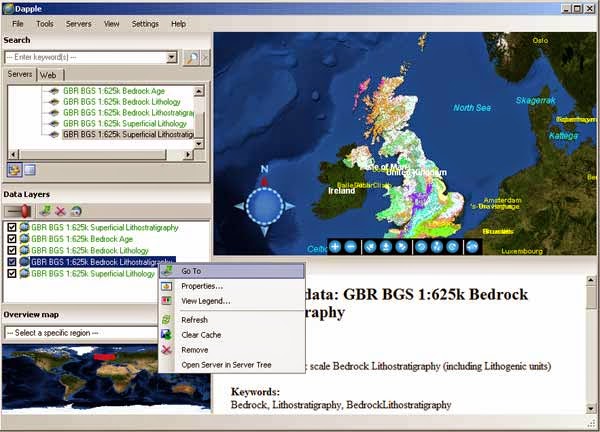Switch to the Servers tab
Screen dimensions: 600x432
(x=20, y=74)
